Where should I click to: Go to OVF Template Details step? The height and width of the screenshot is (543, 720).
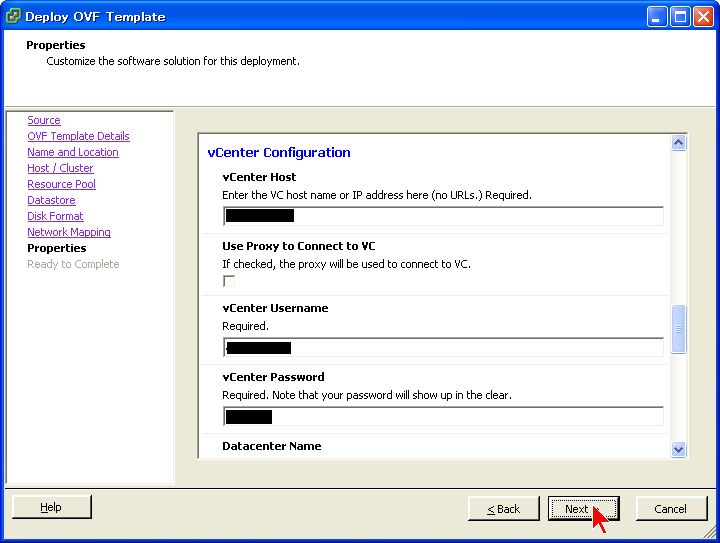pyautogui.click(x=78, y=136)
